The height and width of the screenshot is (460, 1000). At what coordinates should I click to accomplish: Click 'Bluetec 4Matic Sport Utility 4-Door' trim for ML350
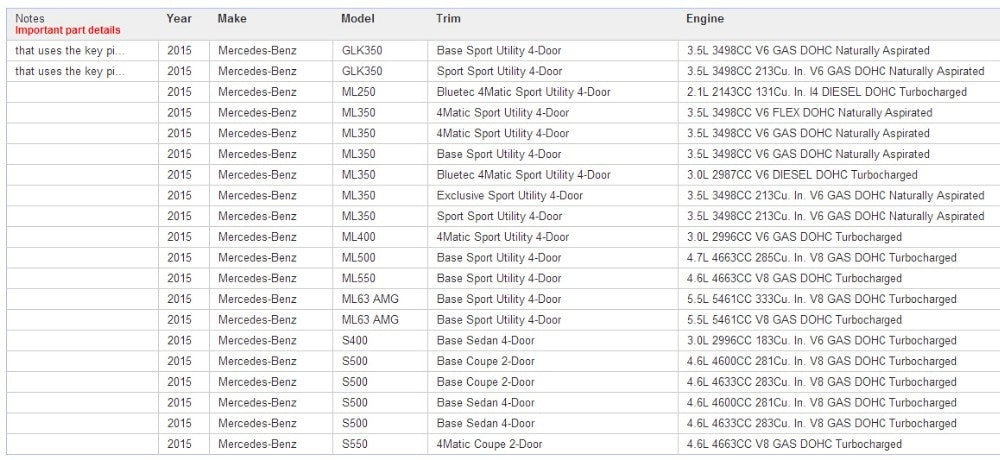[x=524, y=175]
